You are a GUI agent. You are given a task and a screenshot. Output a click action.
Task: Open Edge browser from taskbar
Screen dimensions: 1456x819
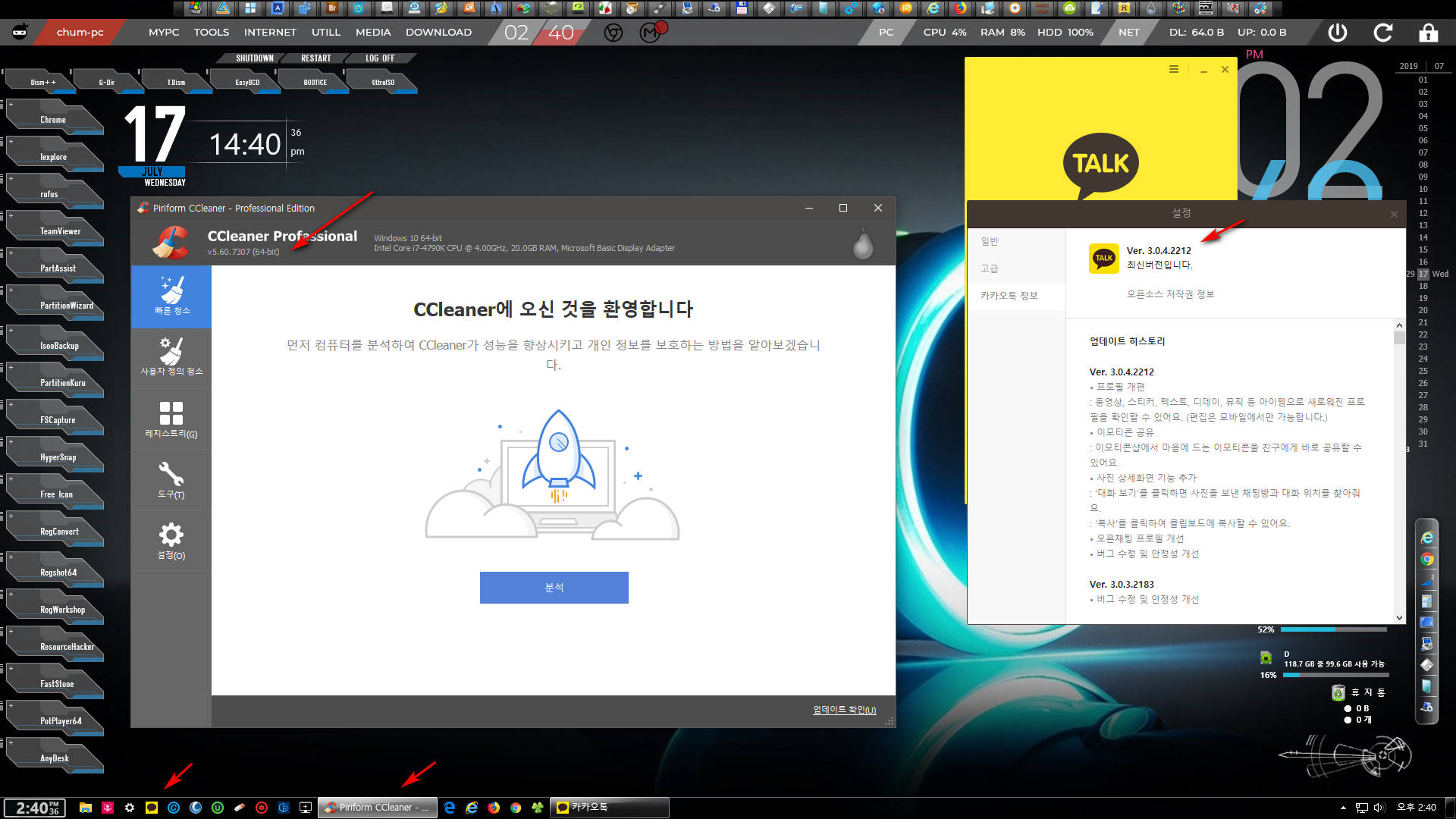click(450, 808)
